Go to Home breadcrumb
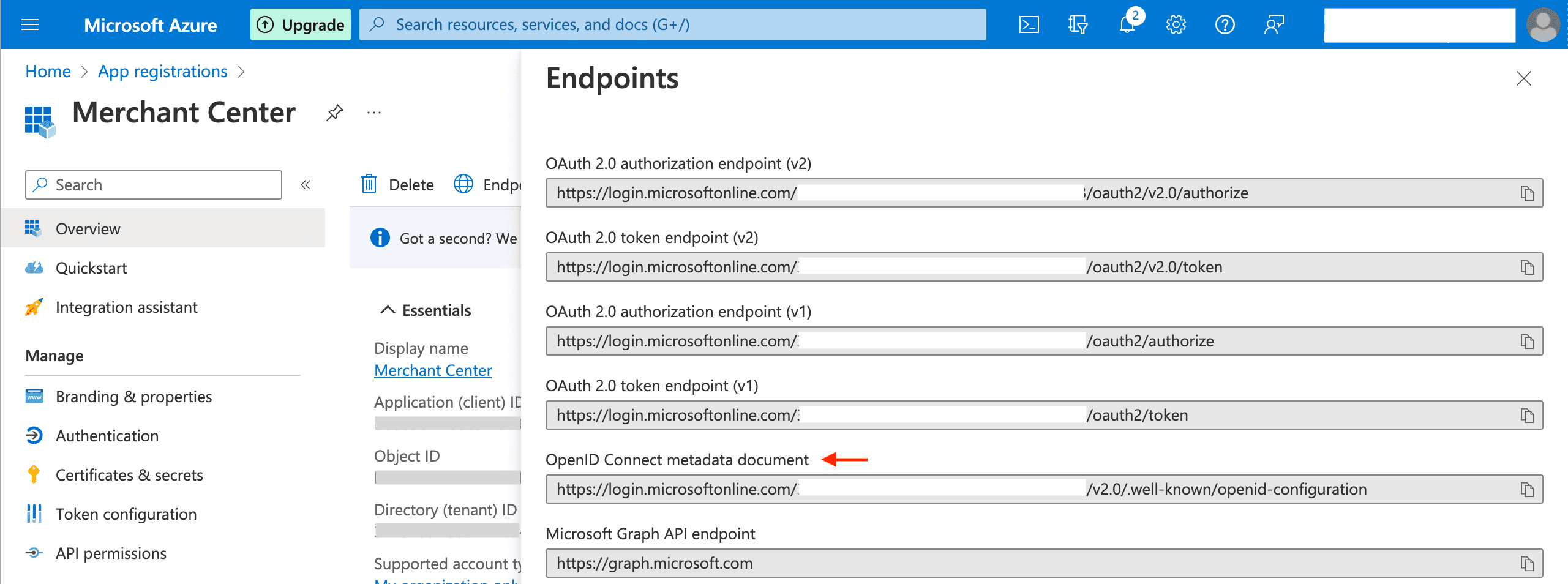Viewport: 1568px width, 584px height. pyautogui.click(x=48, y=72)
